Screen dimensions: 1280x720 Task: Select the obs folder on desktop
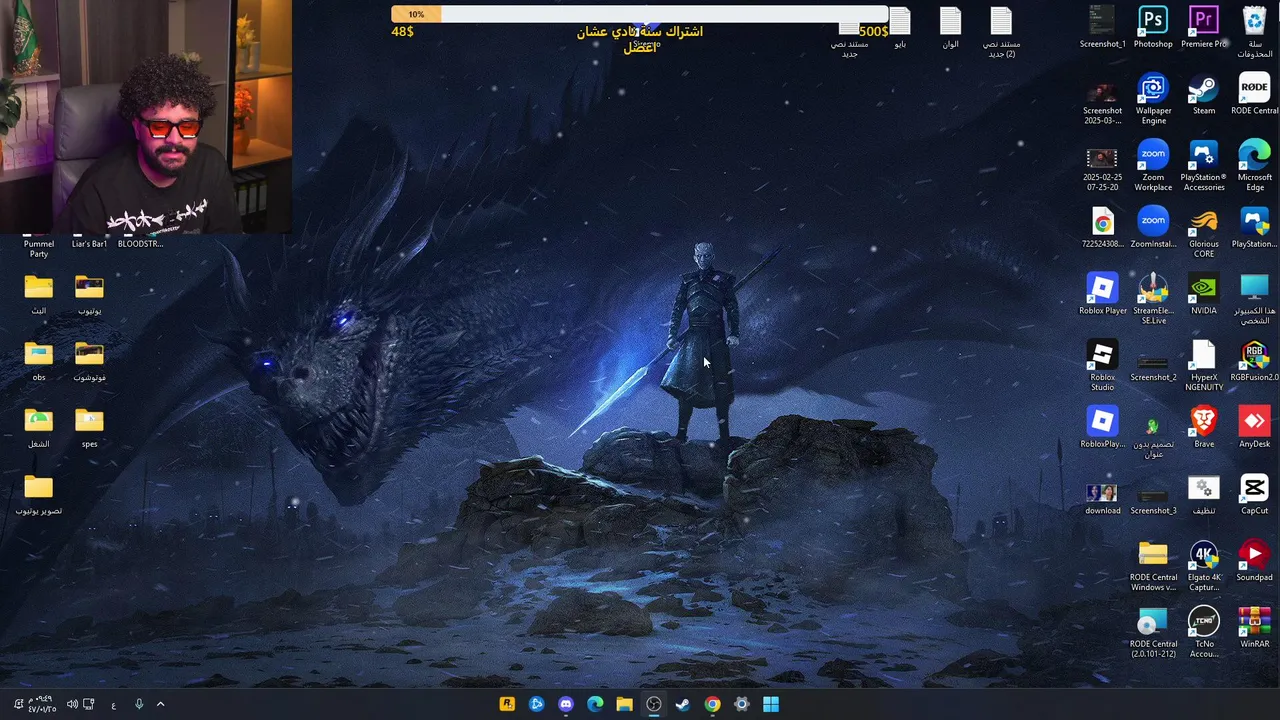(38, 361)
